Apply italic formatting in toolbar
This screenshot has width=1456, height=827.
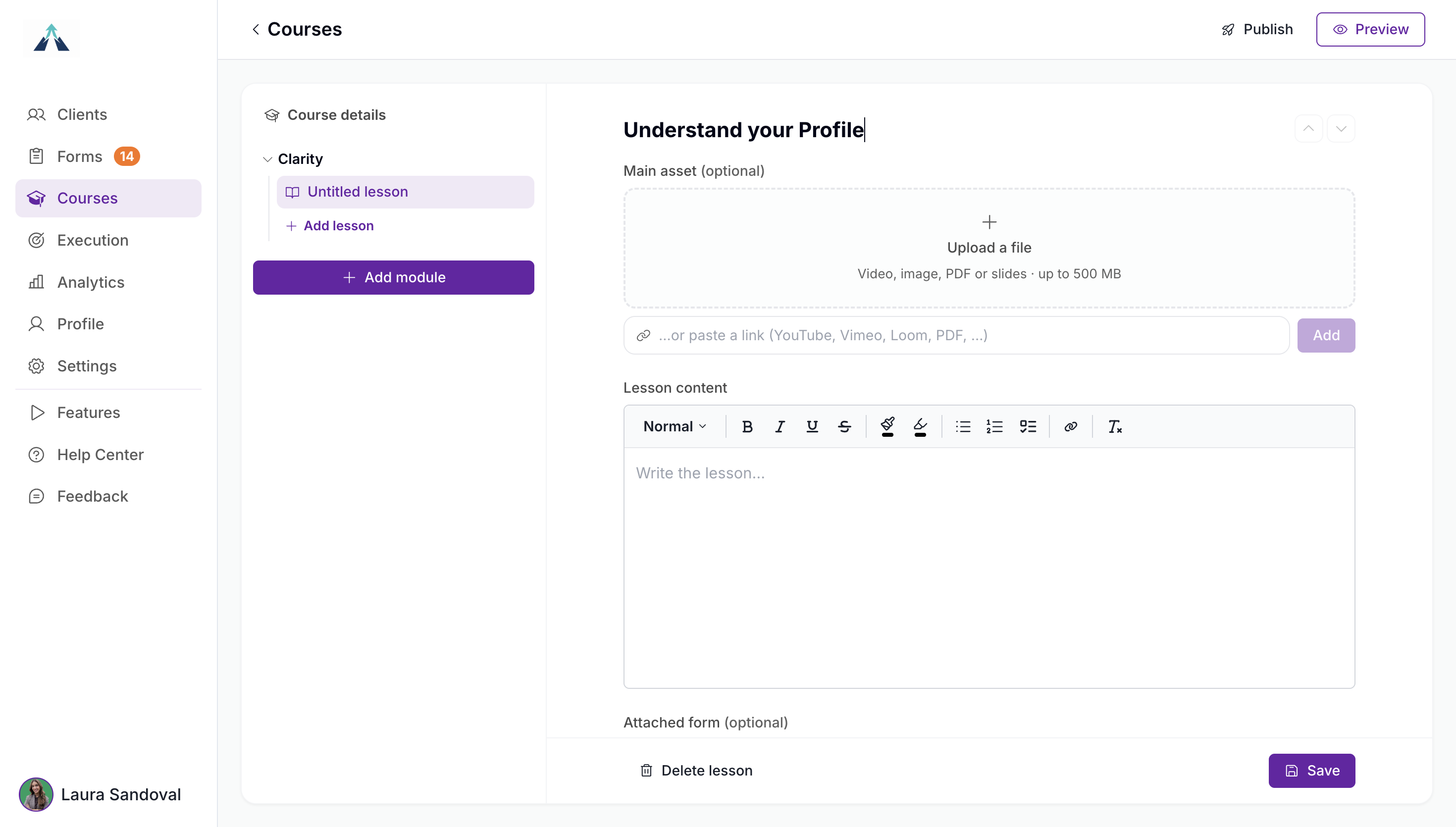coord(780,426)
